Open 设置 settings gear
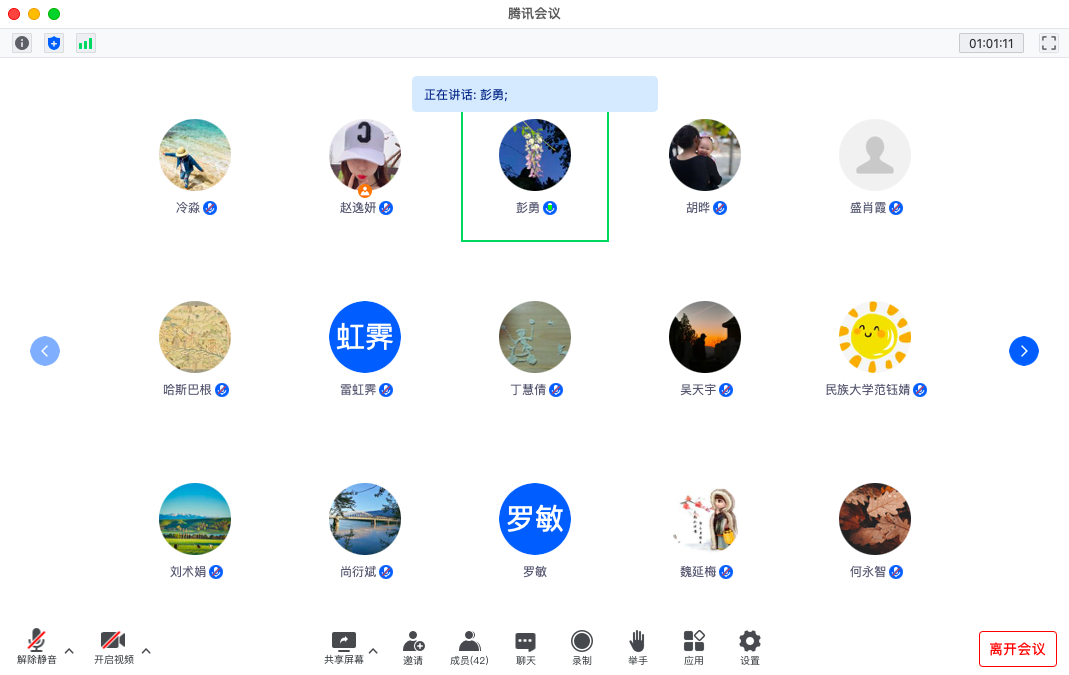Image resolution: width=1069 pixels, height=675 pixels. point(750,647)
